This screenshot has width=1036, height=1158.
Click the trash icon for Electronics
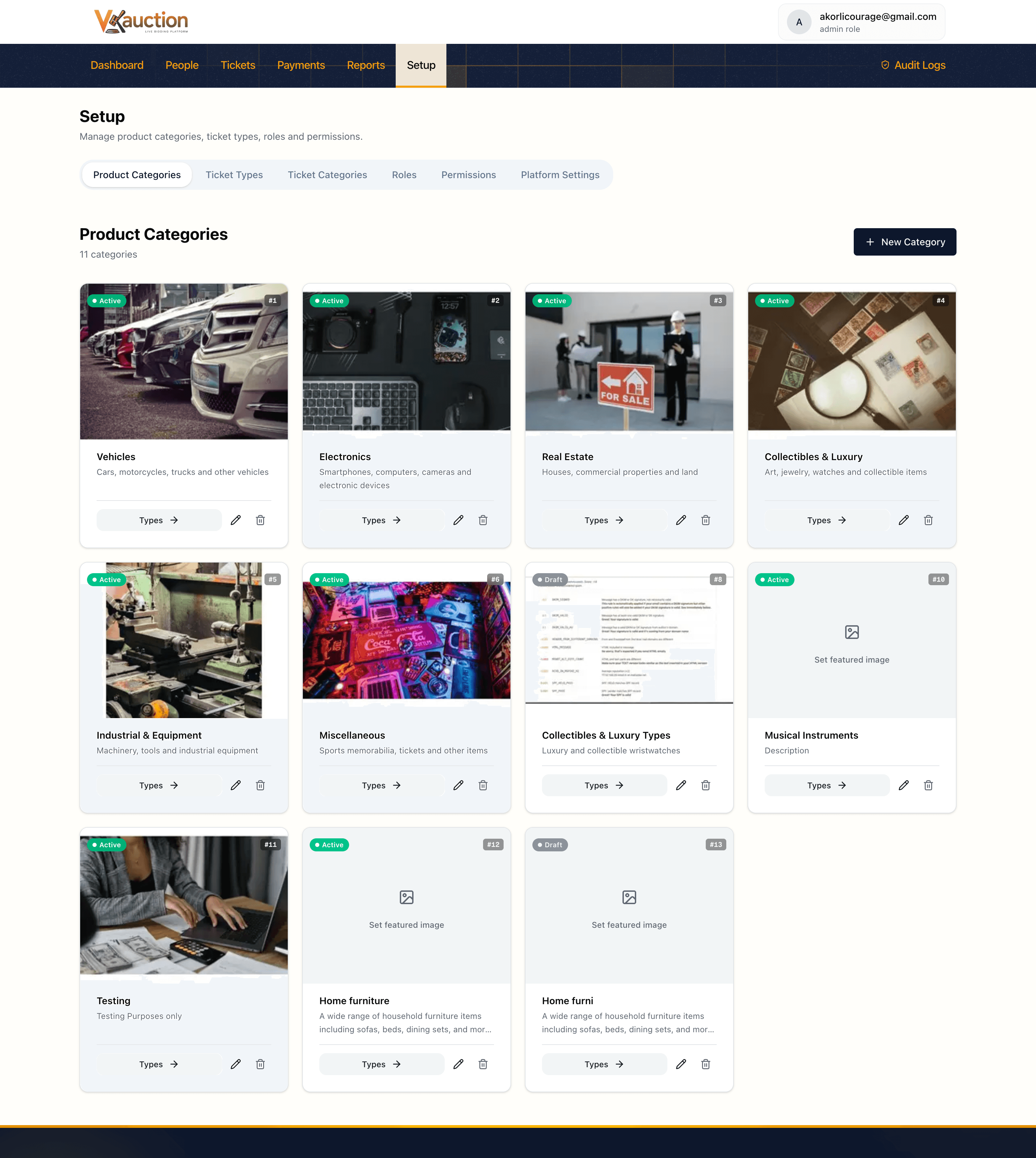click(483, 520)
